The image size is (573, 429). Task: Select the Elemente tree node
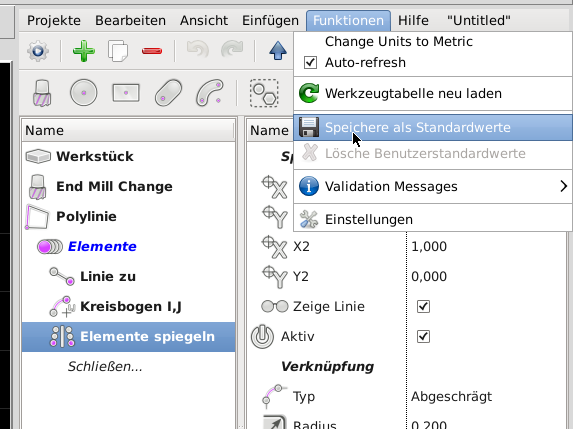pos(102,246)
